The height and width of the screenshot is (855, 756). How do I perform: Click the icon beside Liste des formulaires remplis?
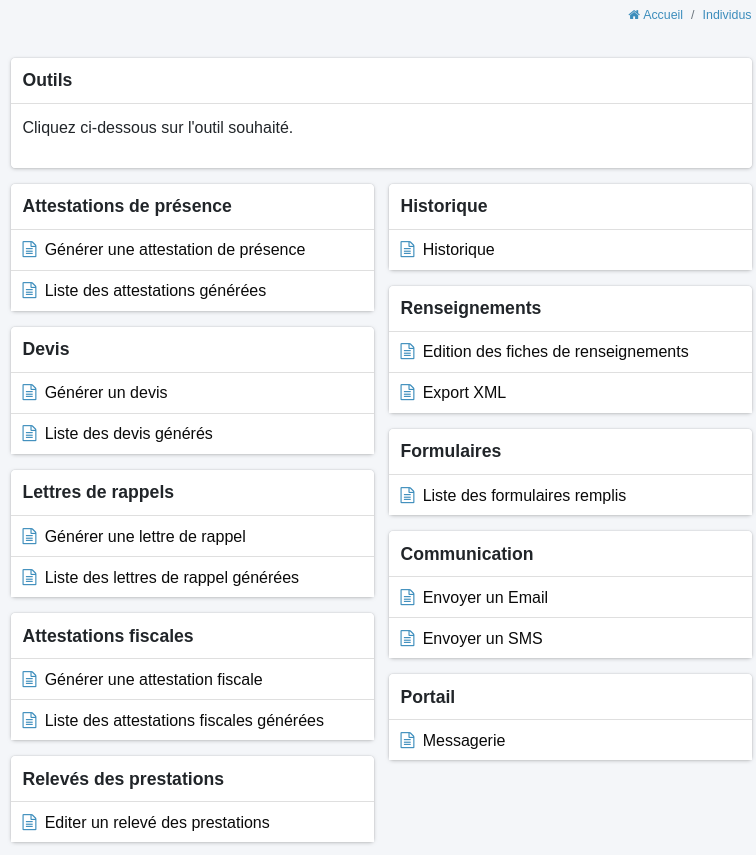[x=408, y=496]
